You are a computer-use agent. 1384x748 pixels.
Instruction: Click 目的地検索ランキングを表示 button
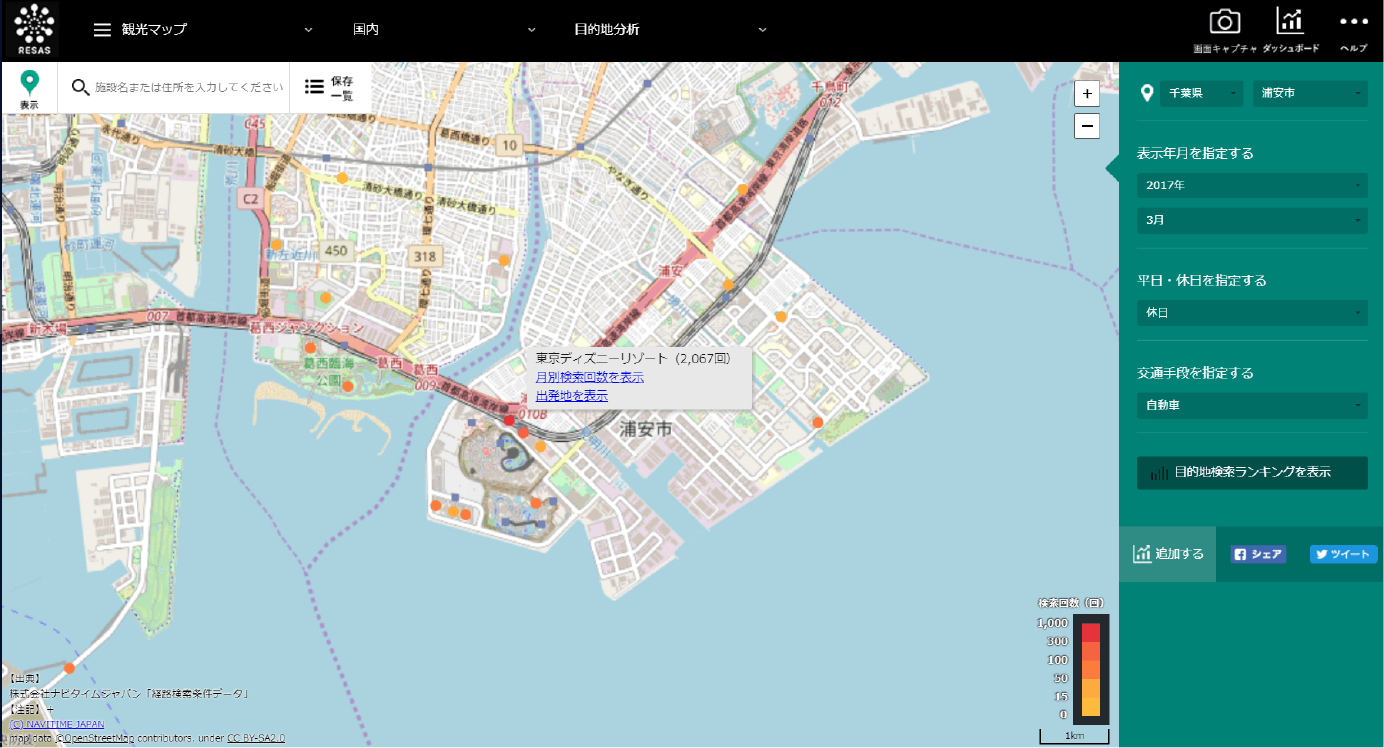(x=1252, y=473)
